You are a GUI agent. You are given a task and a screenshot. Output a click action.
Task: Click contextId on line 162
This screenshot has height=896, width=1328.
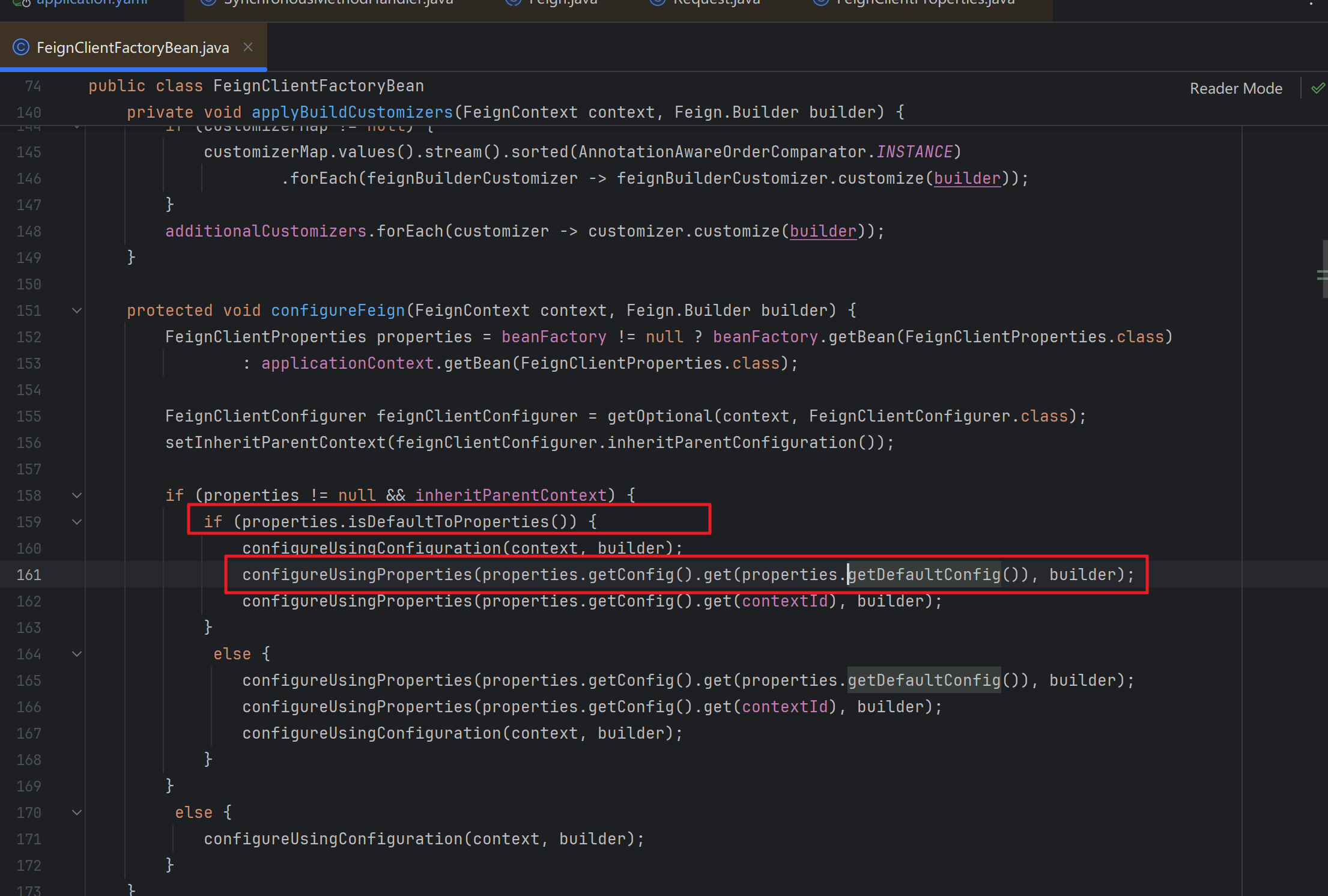[785, 601]
